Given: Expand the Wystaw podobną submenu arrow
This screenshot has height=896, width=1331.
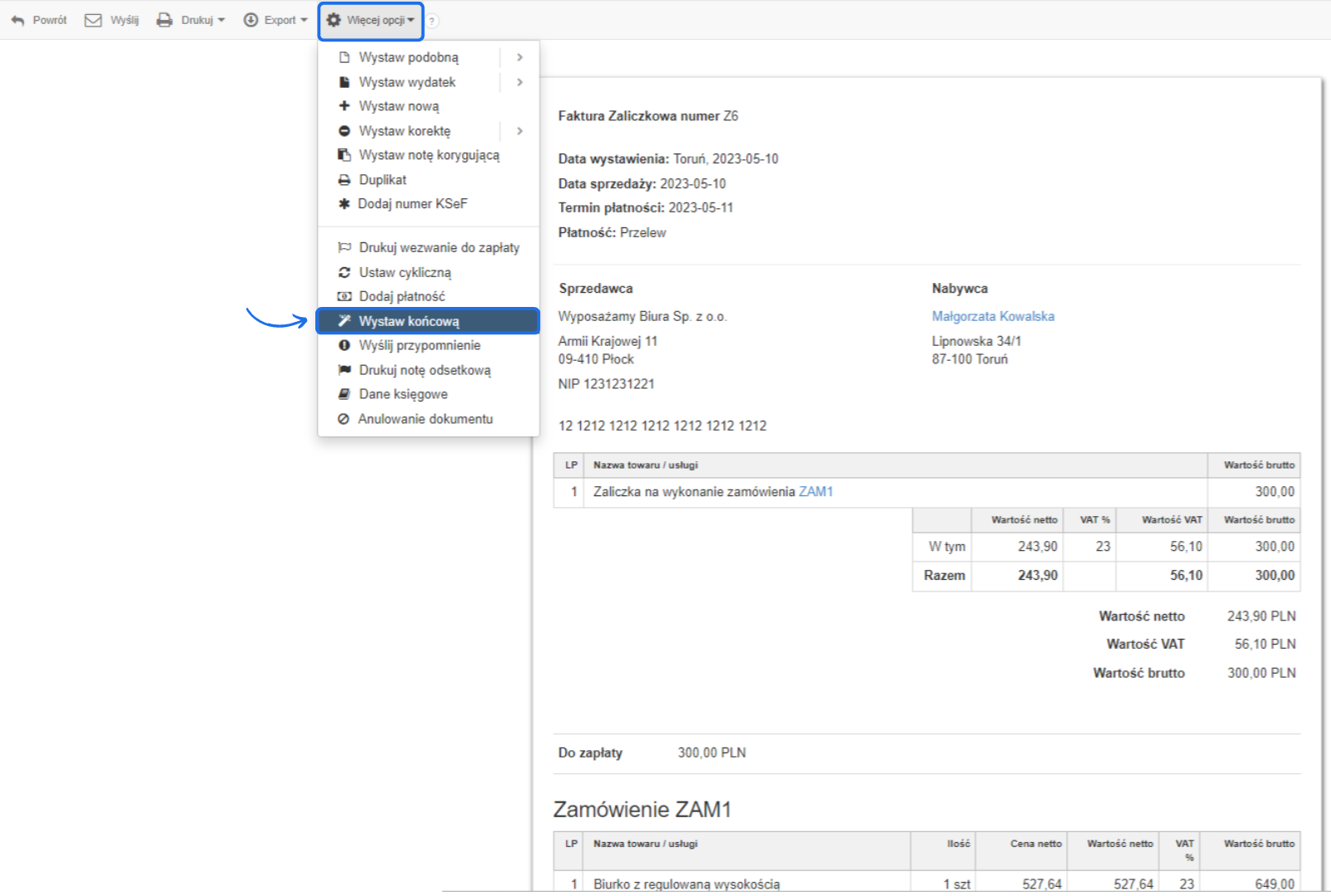Looking at the screenshot, I should coord(519,57).
